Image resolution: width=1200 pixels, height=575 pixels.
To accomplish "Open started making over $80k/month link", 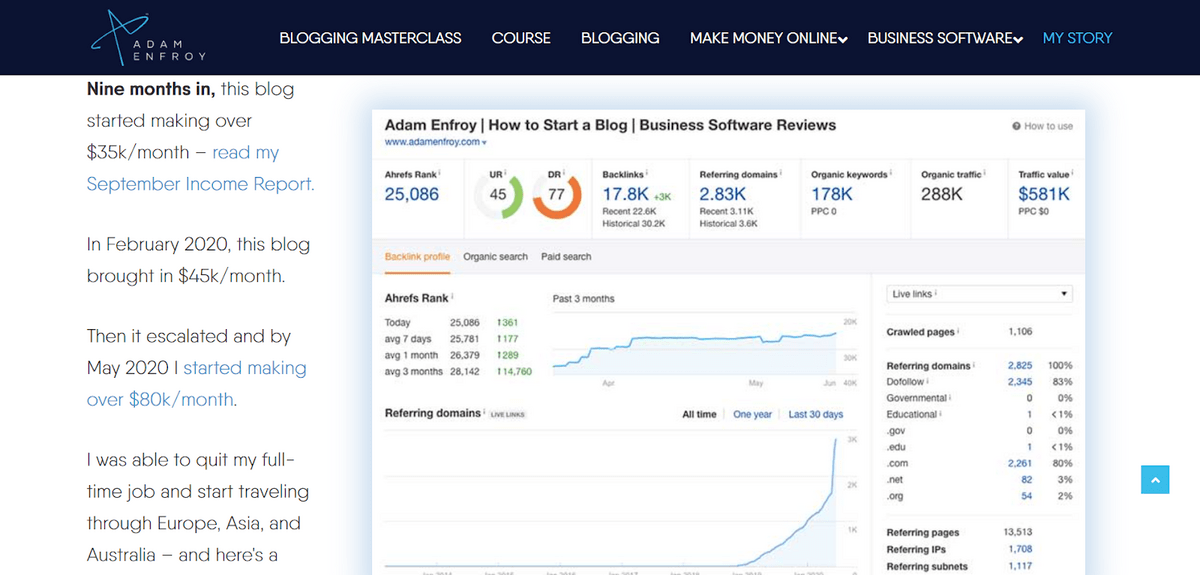I will pyautogui.click(x=196, y=384).
